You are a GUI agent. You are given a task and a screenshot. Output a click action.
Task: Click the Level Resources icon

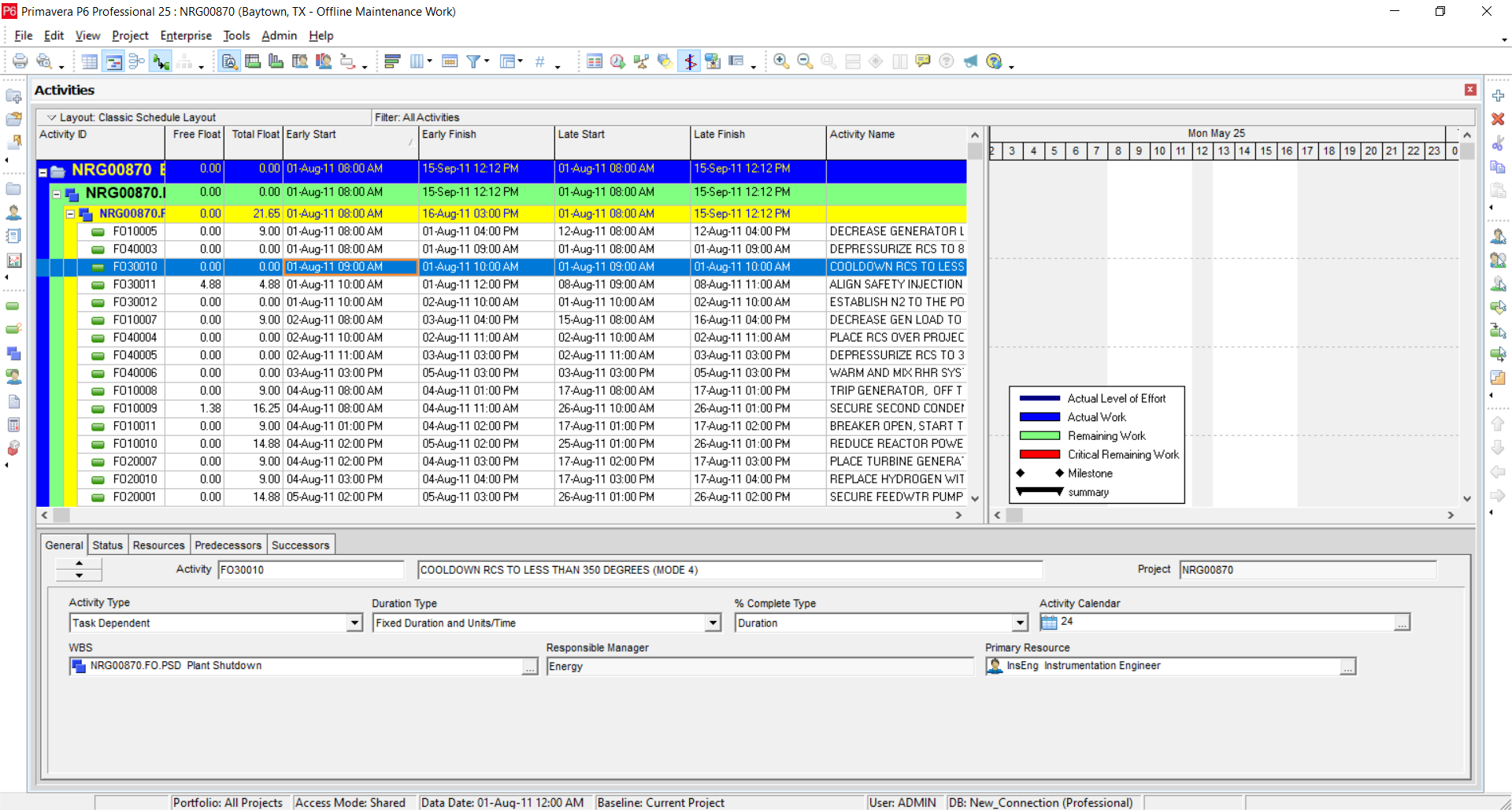coord(642,61)
